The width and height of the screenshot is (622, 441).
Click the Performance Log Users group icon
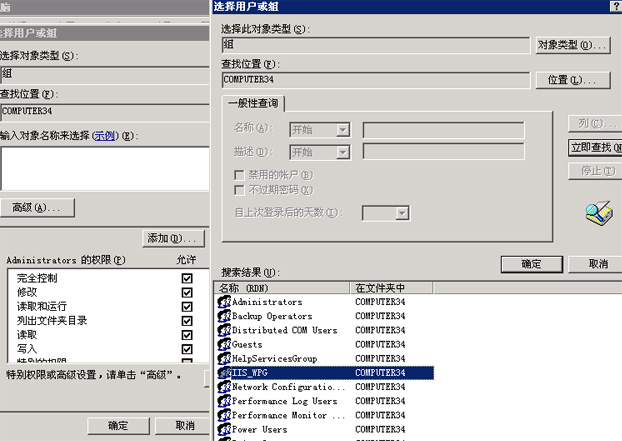[x=224, y=401]
